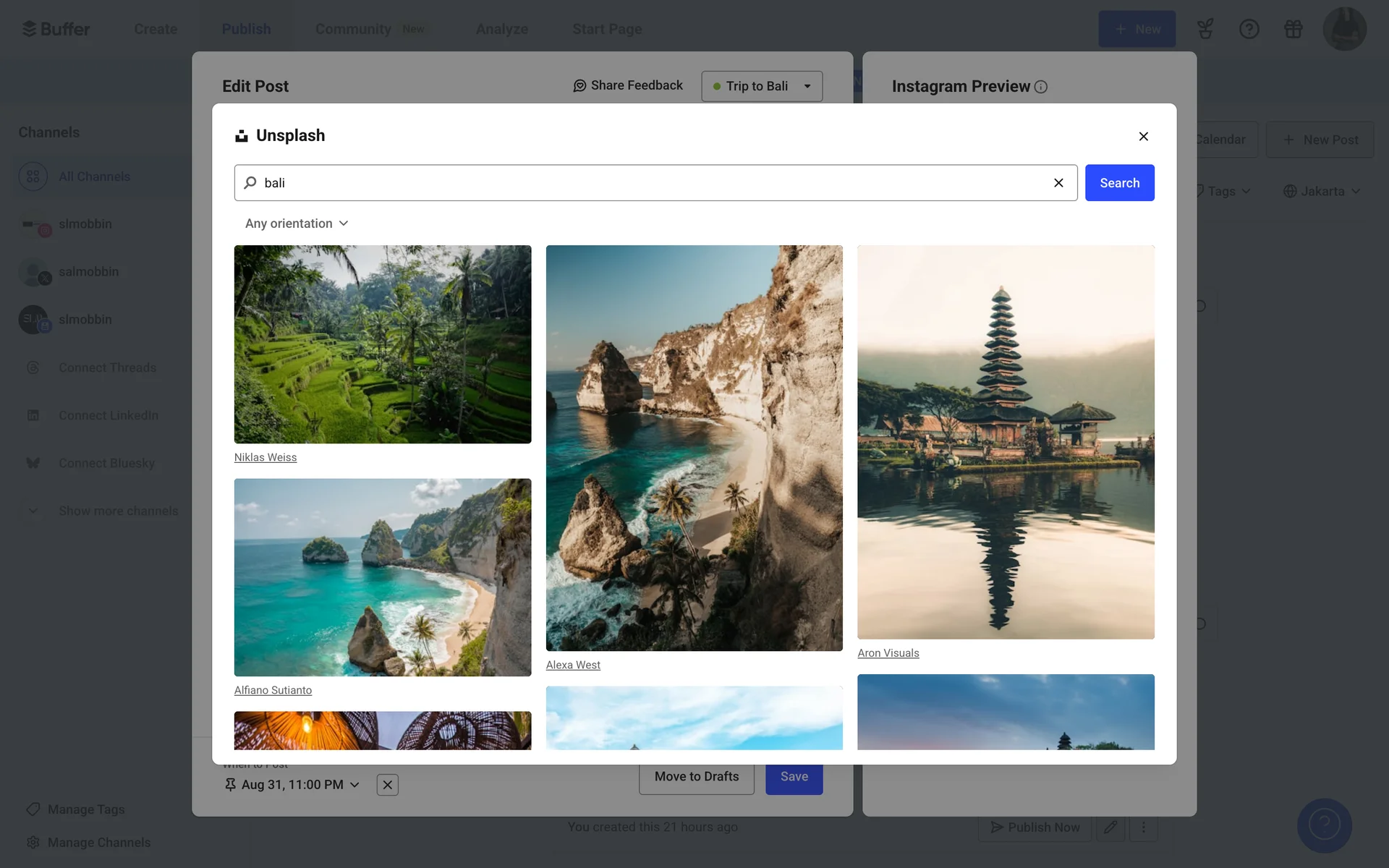
Task: Remove the scheduled time with X button
Action: click(x=388, y=785)
